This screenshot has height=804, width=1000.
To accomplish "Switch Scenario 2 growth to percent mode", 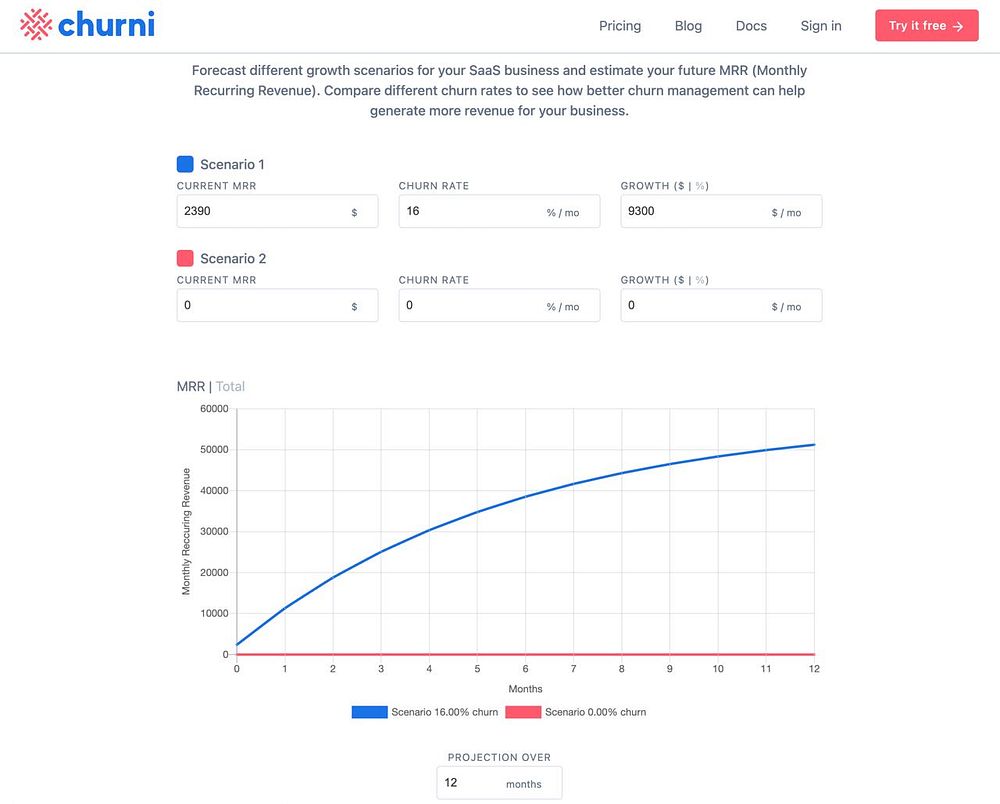I will coord(700,281).
